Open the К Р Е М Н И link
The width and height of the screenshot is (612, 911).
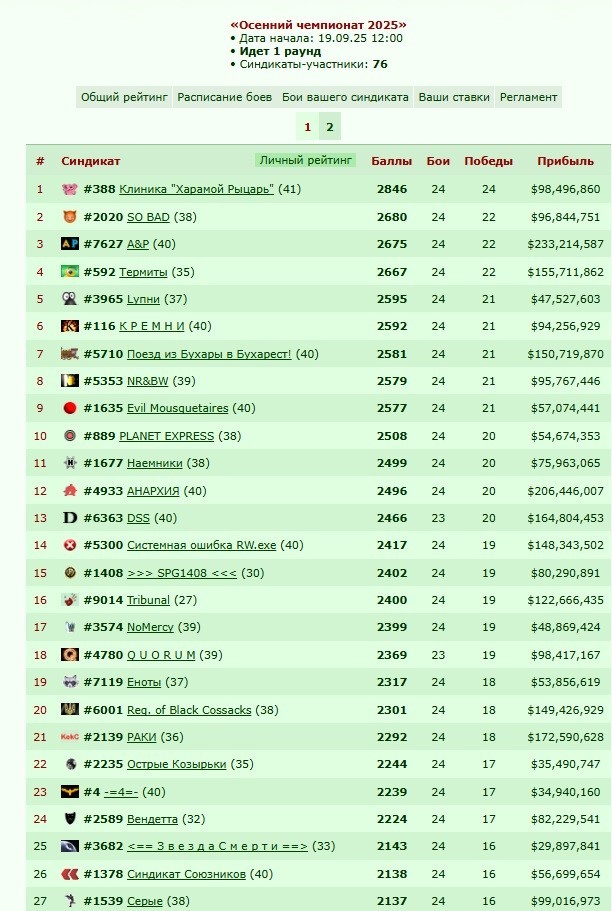pos(152,326)
